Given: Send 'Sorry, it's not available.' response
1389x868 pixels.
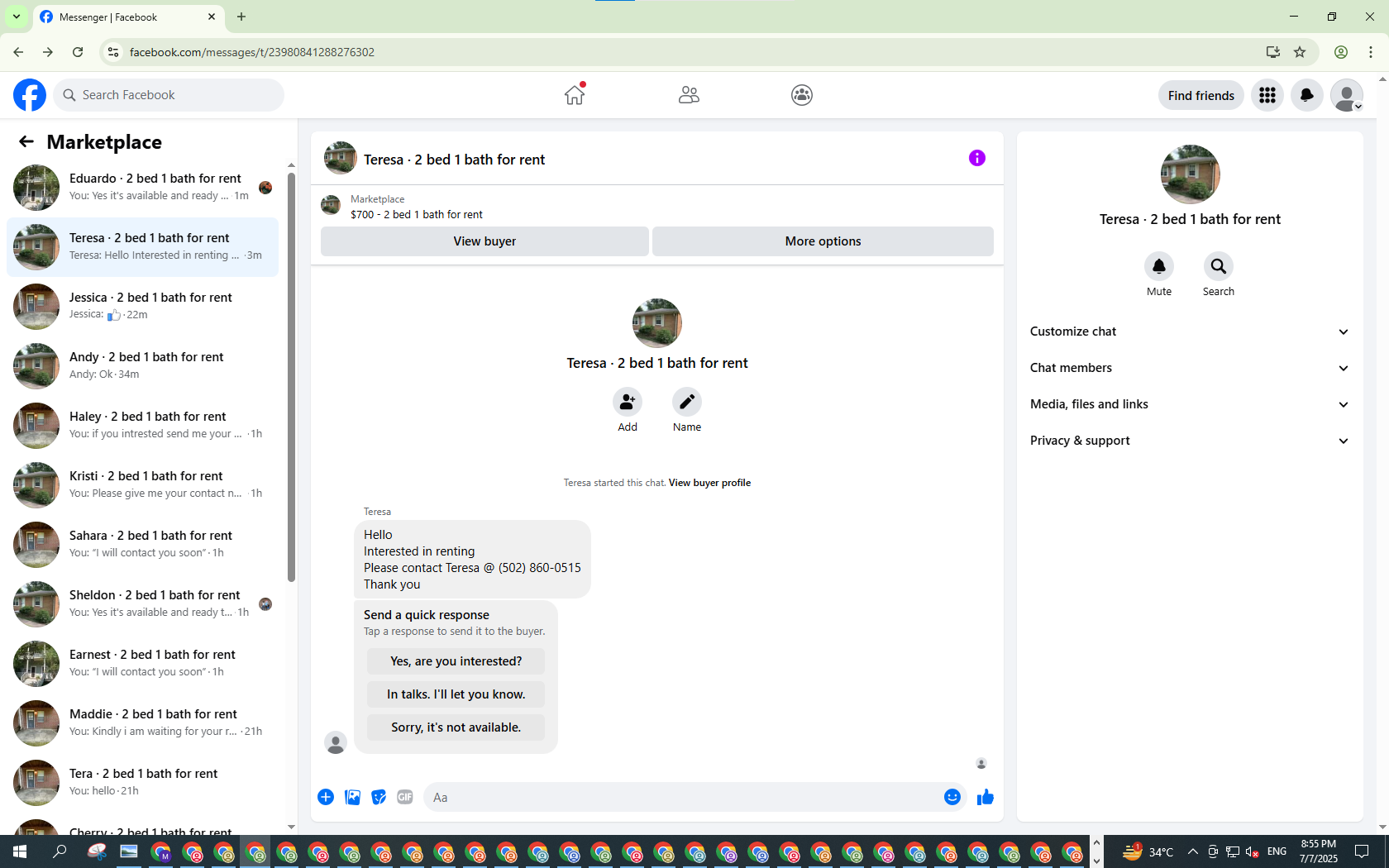Looking at the screenshot, I should tap(456, 727).
